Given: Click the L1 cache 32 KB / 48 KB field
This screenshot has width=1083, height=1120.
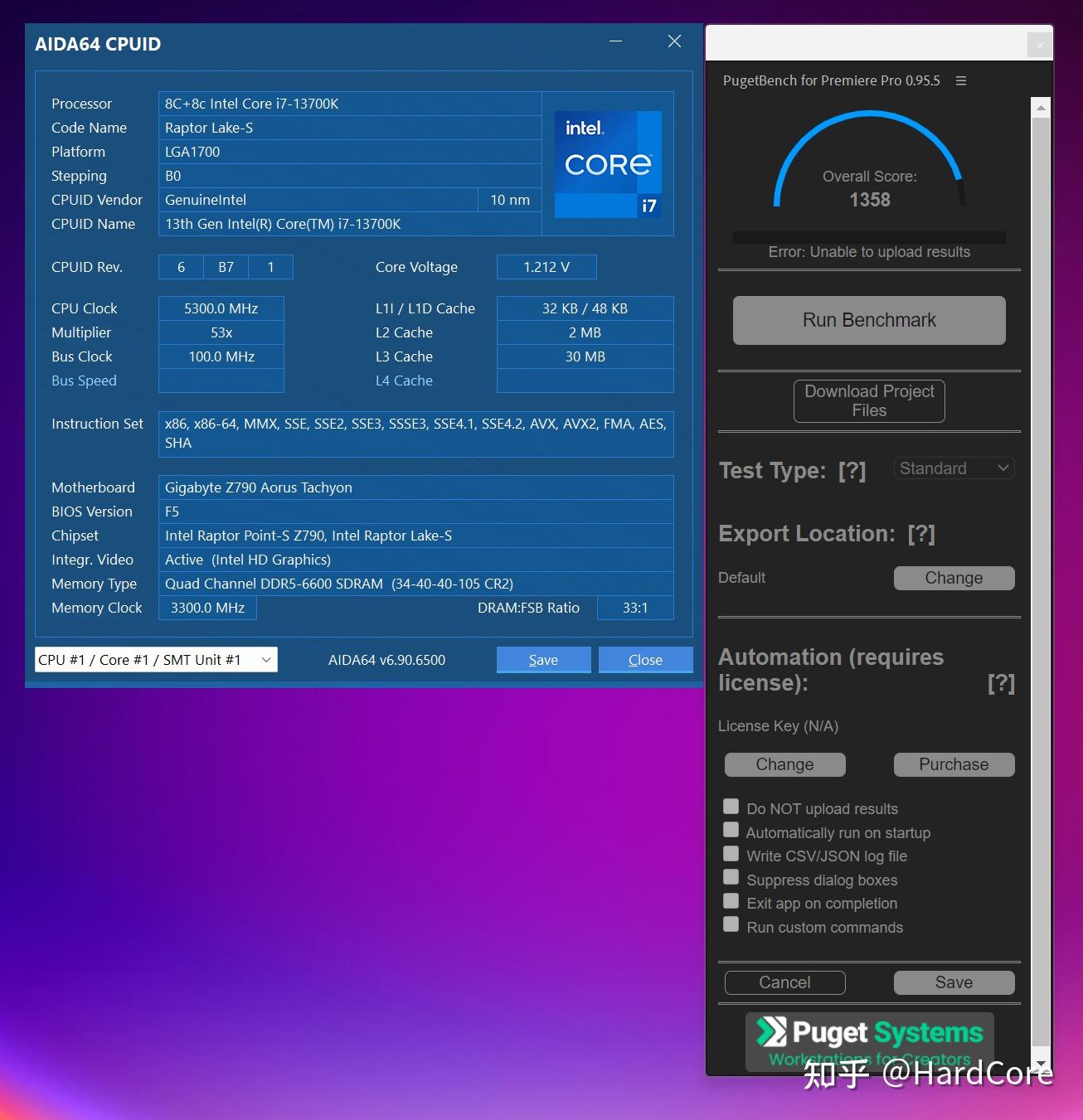Looking at the screenshot, I should tap(585, 308).
